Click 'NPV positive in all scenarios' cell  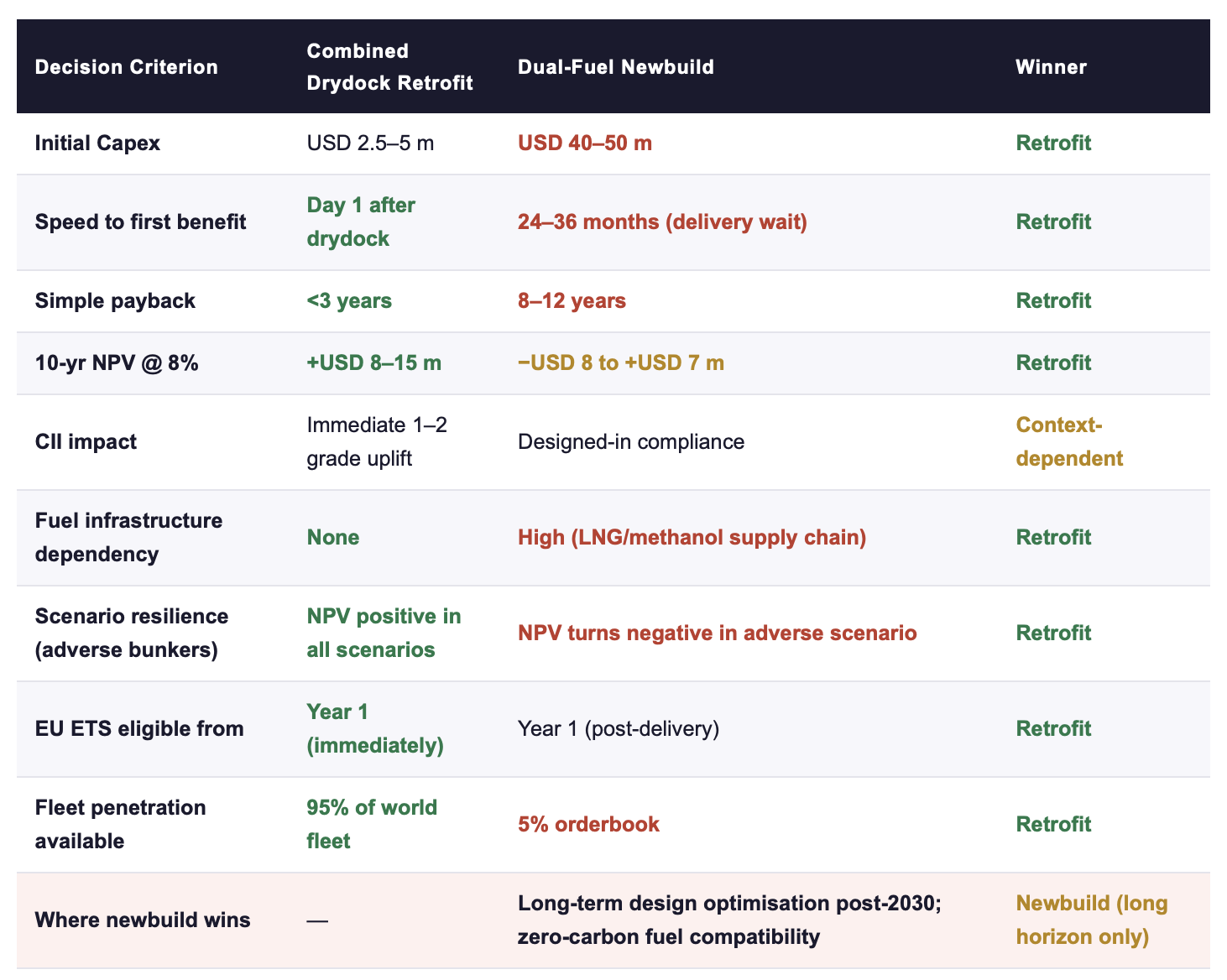[x=384, y=633]
